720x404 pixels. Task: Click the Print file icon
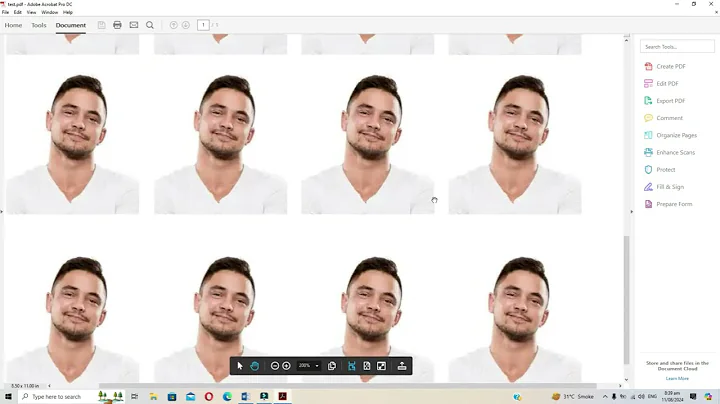[118, 25]
